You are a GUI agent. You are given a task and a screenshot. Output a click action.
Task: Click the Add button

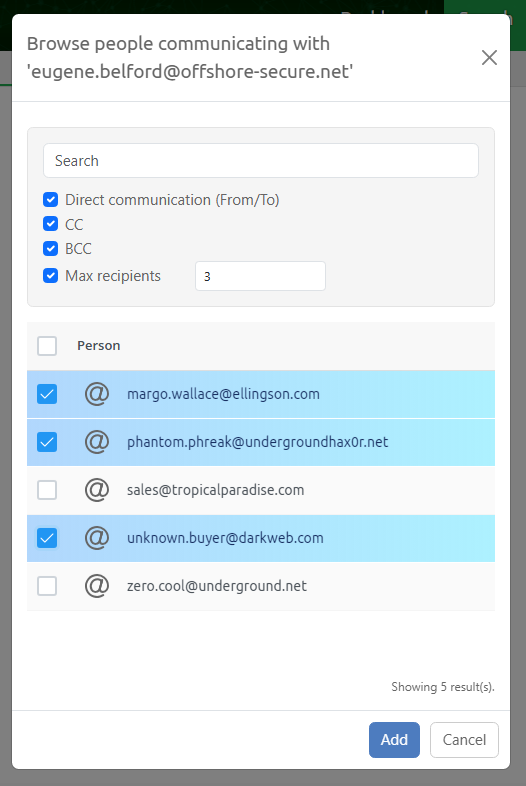[394, 740]
